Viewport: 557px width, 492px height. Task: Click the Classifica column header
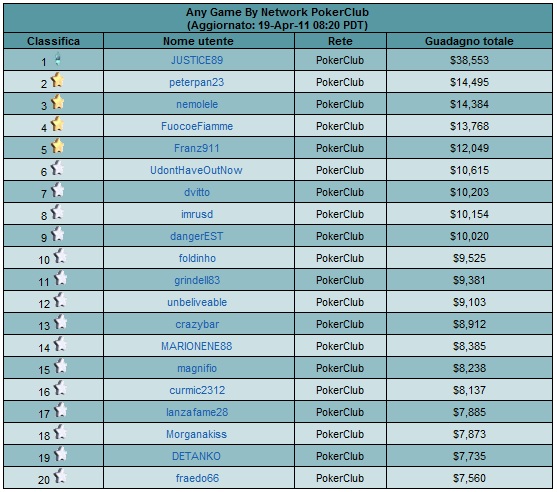pos(53,41)
